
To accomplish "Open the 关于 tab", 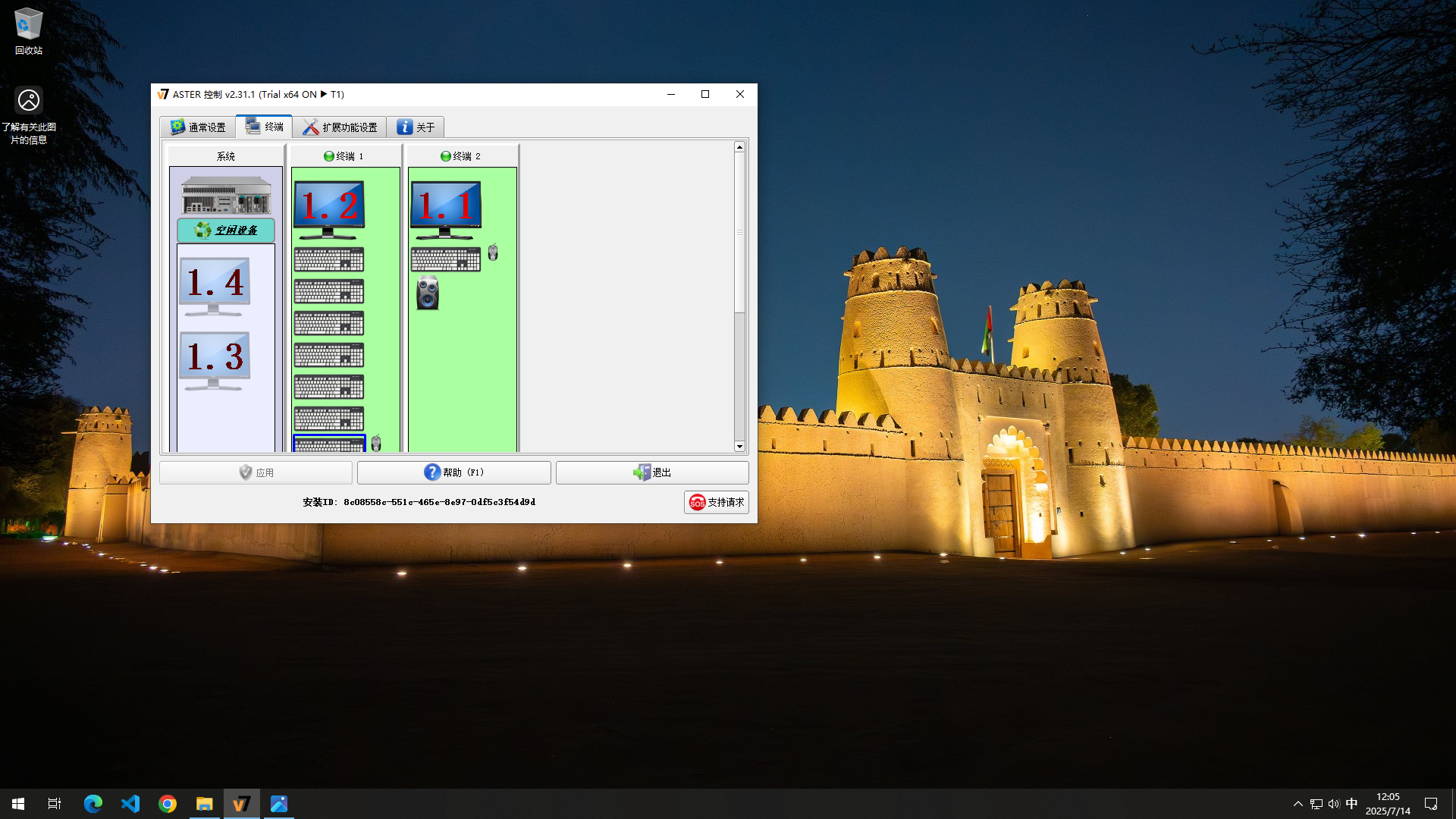I will [x=416, y=127].
